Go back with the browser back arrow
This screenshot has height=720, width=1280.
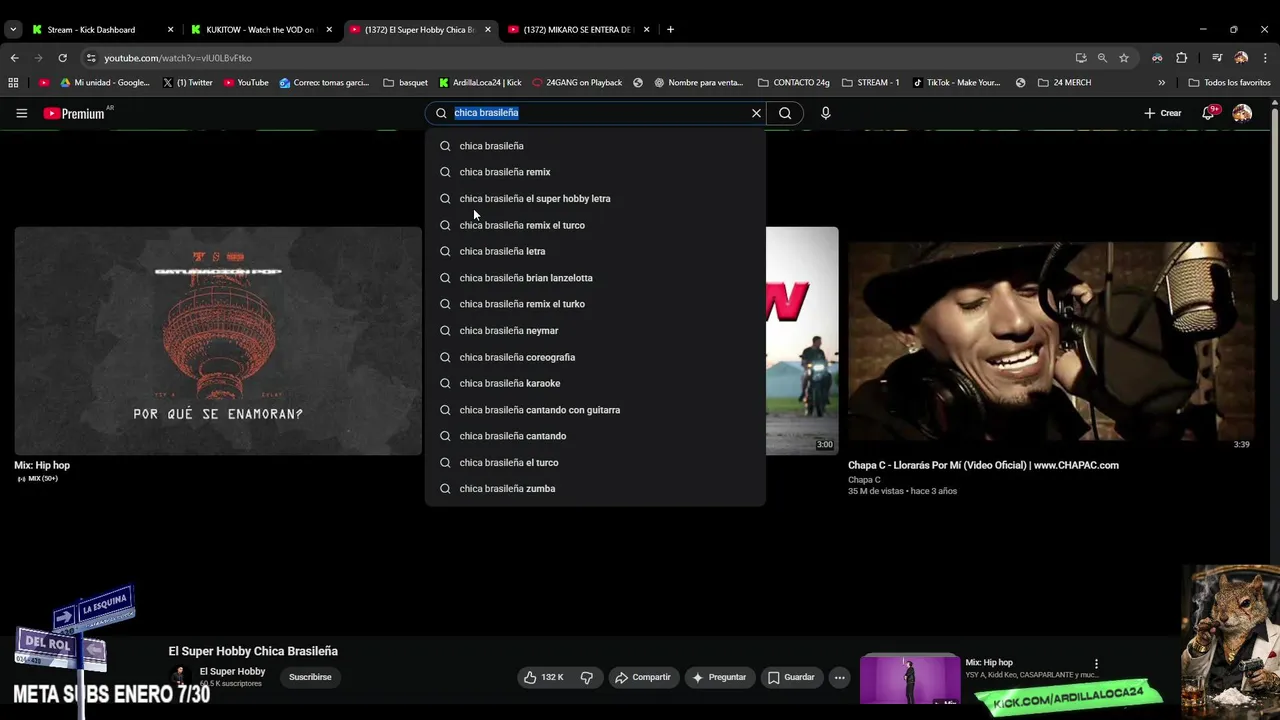(x=14, y=58)
